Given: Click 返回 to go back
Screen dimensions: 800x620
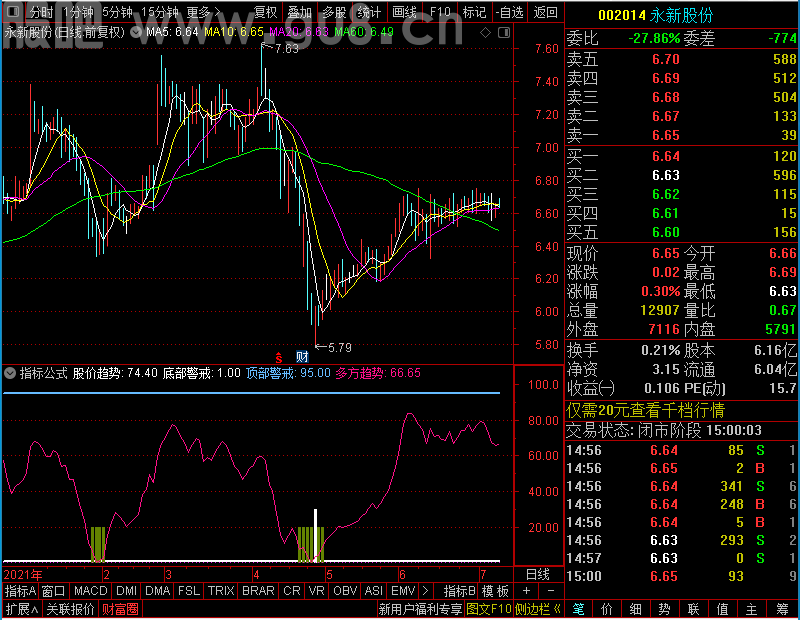Looking at the screenshot, I should point(545,12).
